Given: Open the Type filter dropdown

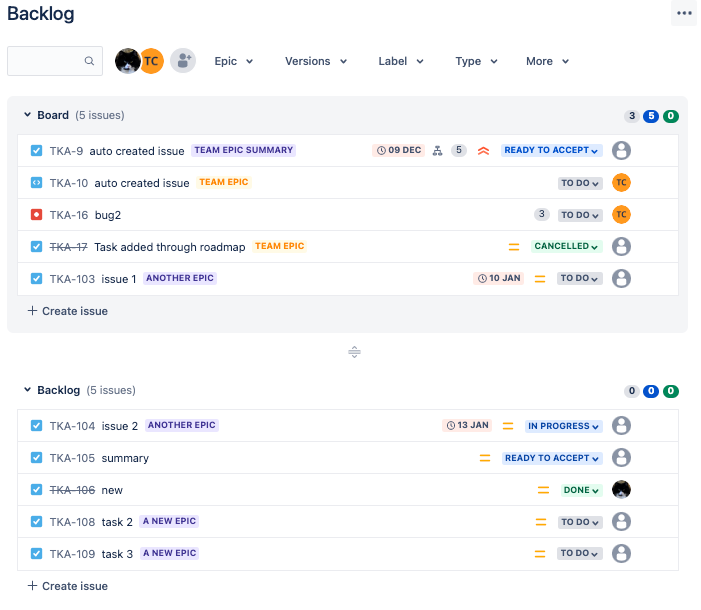Looking at the screenshot, I should coord(476,61).
